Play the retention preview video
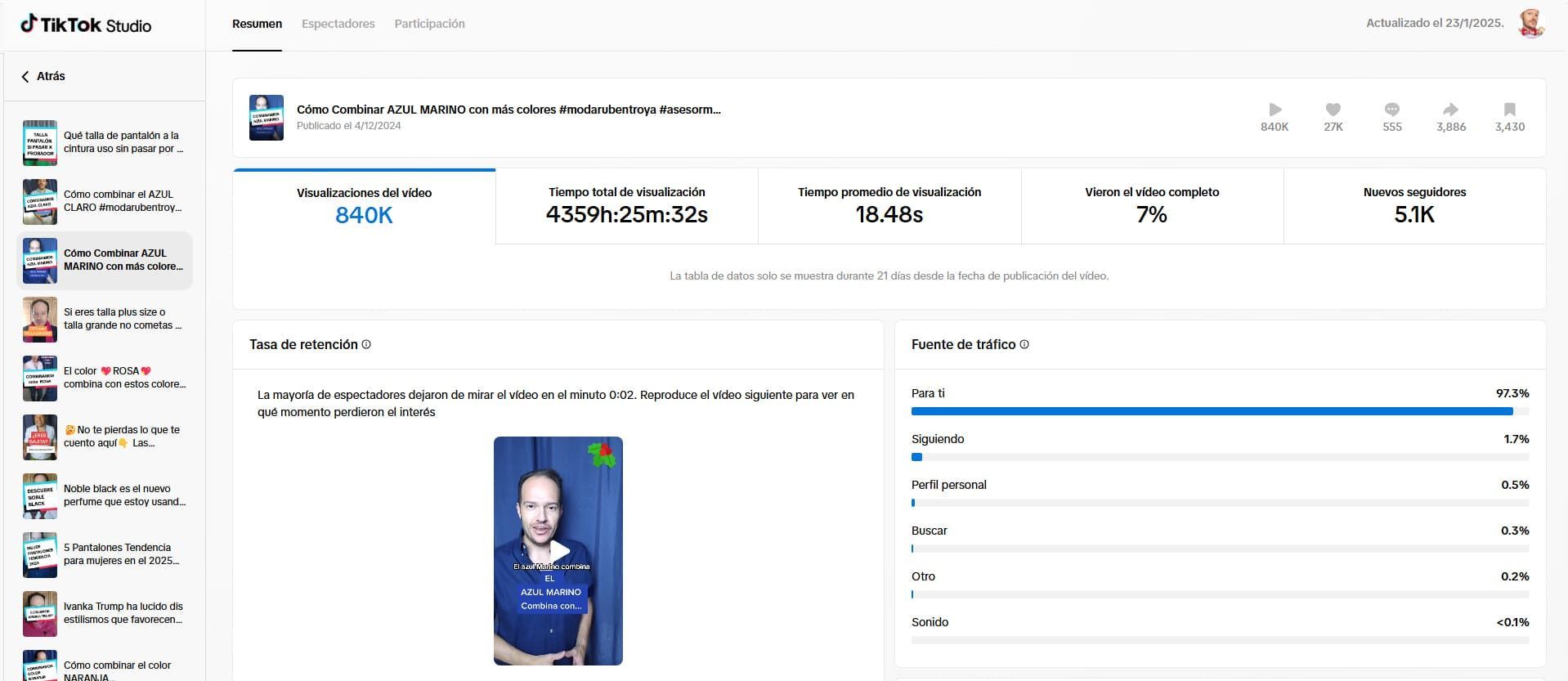Screen dimensions: 1568x681 558,550
